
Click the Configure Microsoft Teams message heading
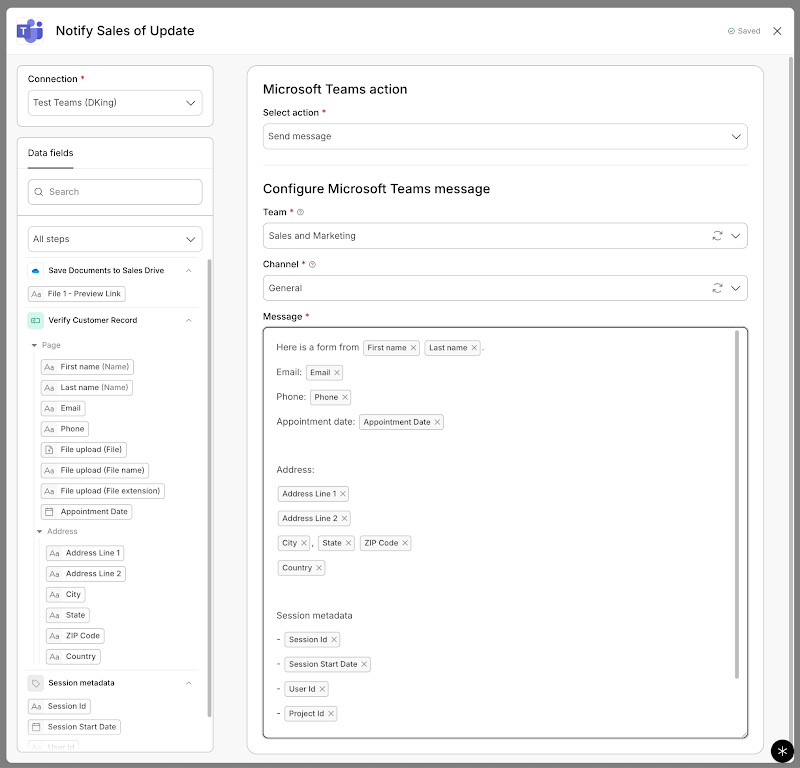tap(376, 189)
